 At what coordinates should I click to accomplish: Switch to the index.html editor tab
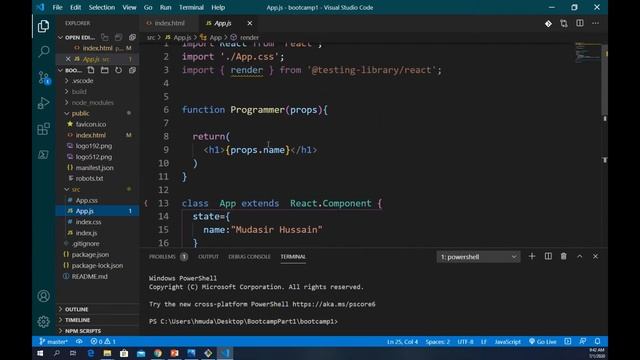(x=169, y=23)
